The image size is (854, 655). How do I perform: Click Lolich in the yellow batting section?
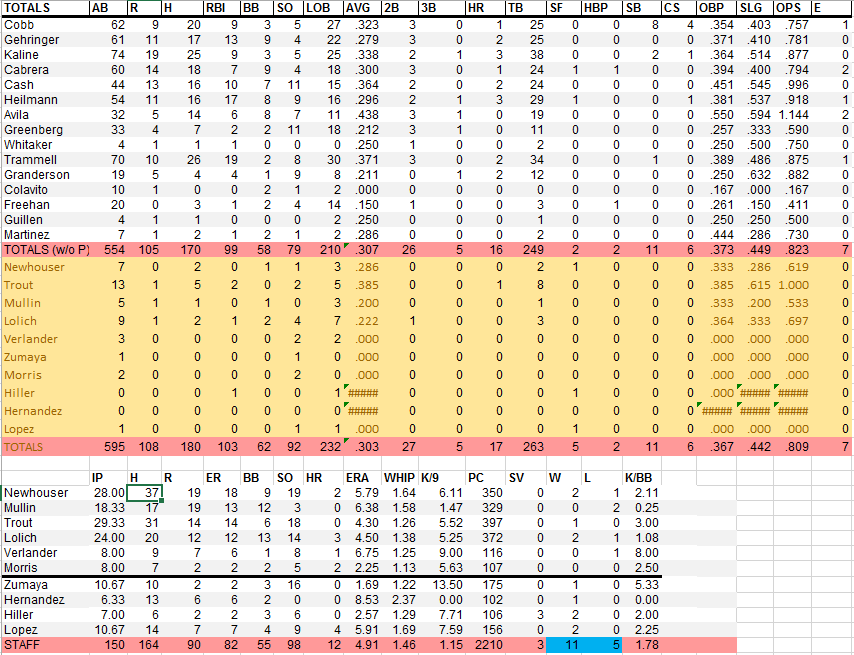point(20,321)
